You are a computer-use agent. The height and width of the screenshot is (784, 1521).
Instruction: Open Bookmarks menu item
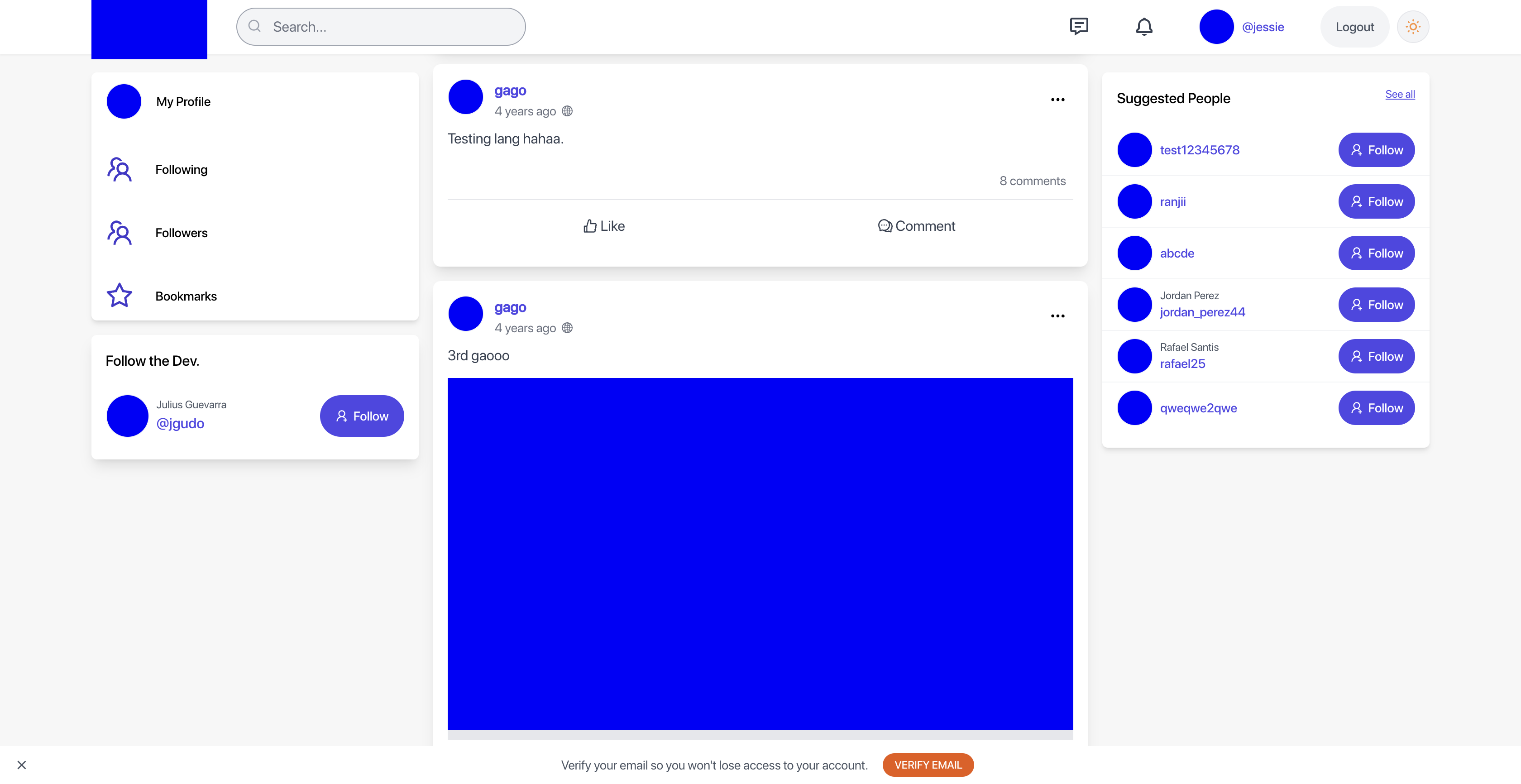click(x=186, y=296)
